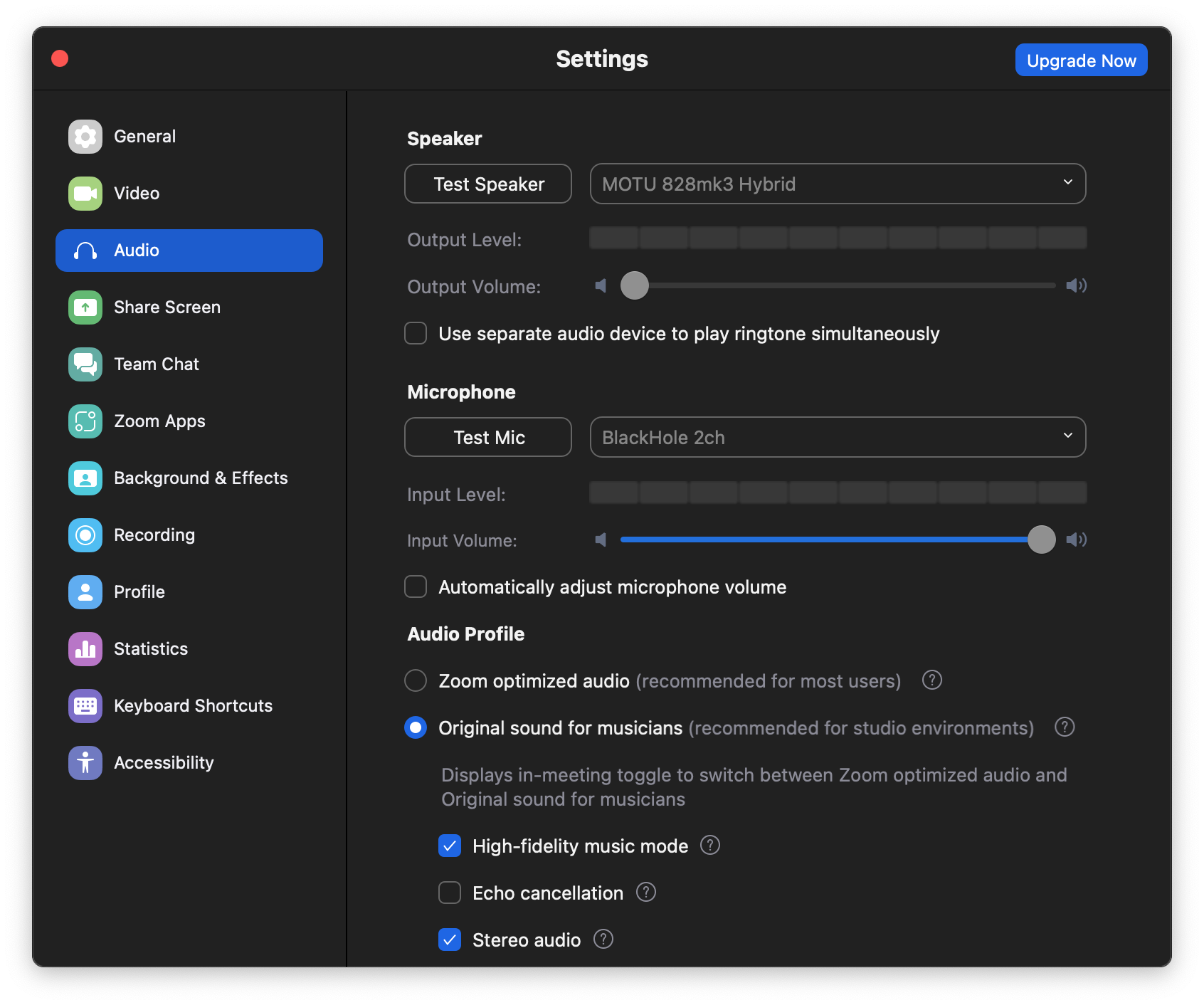Screen dimensions: 1204x1005
Task: Disable High-fidelity music mode checkbox
Action: (x=450, y=846)
